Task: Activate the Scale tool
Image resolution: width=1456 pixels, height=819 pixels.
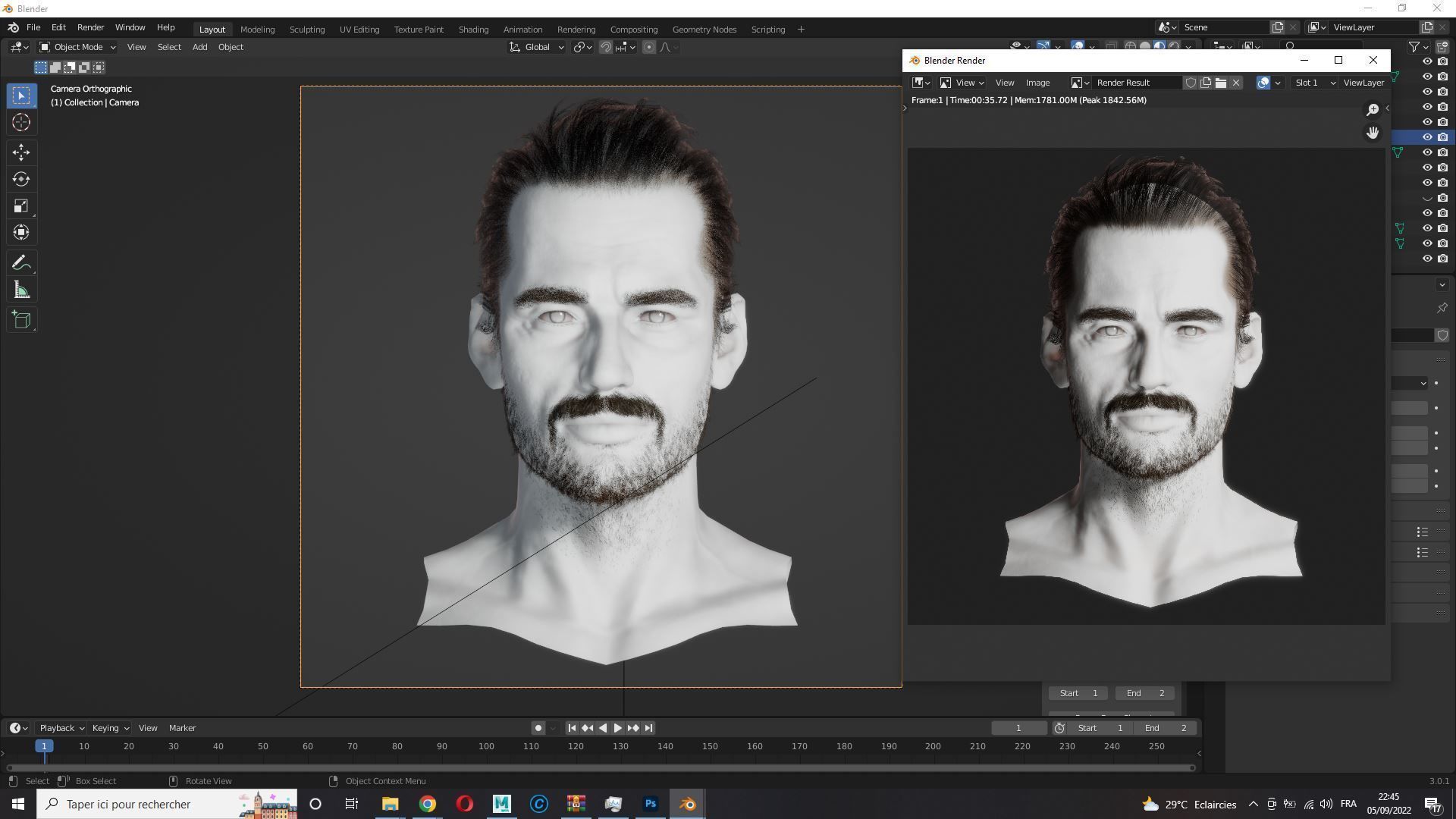Action: tap(21, 206)
